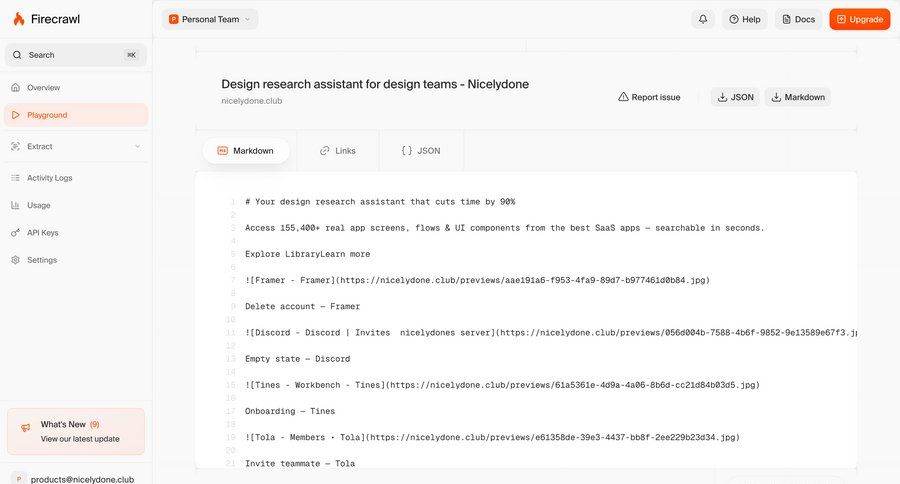Switch to the Links tab

338,151
